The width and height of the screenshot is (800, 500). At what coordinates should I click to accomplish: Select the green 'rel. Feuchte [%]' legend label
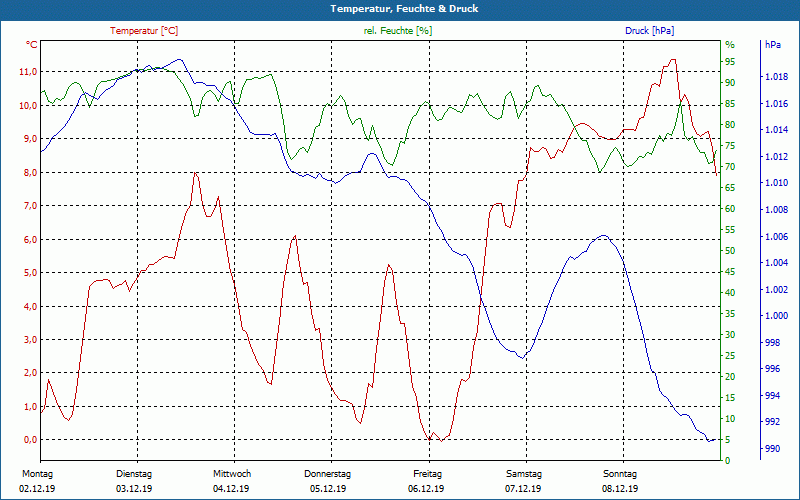coord(398,31)
